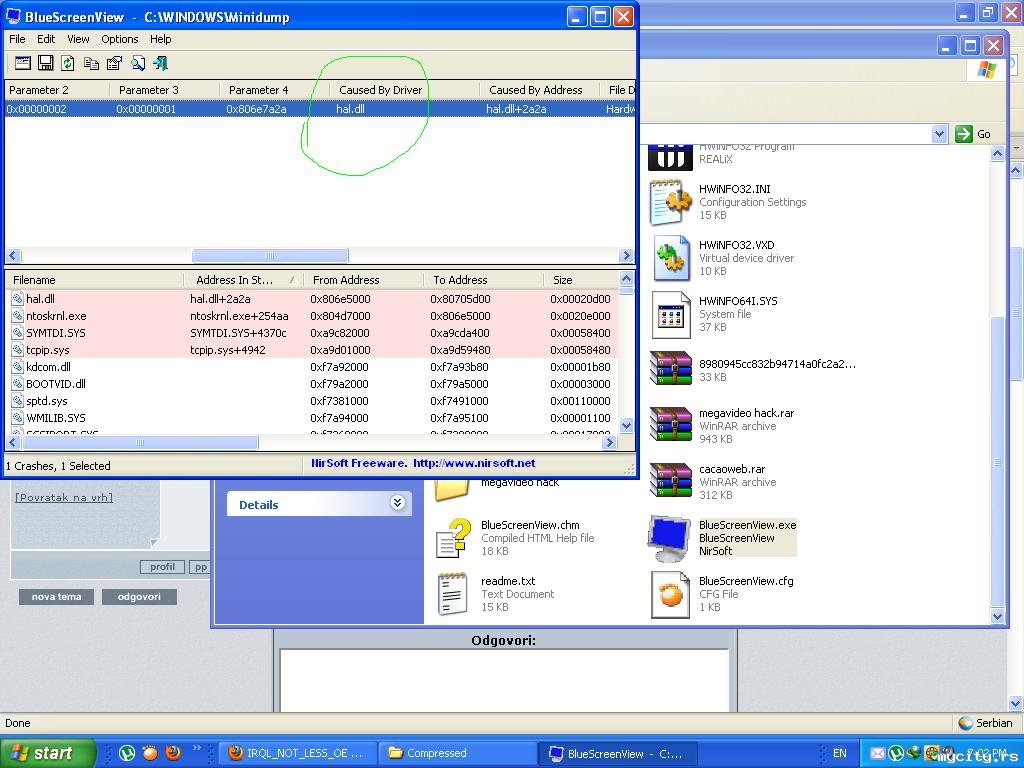Click the upper pane horizontal scrollbar thumb
The width and height of the screenshot is (1024, 768).
(x=270, y=256)
